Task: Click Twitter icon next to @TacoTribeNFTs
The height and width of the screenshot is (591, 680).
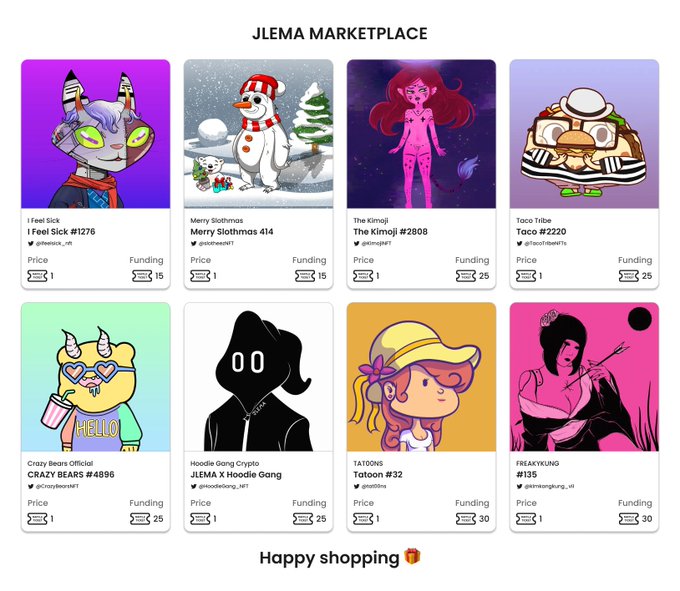Action: click(519, 244)
